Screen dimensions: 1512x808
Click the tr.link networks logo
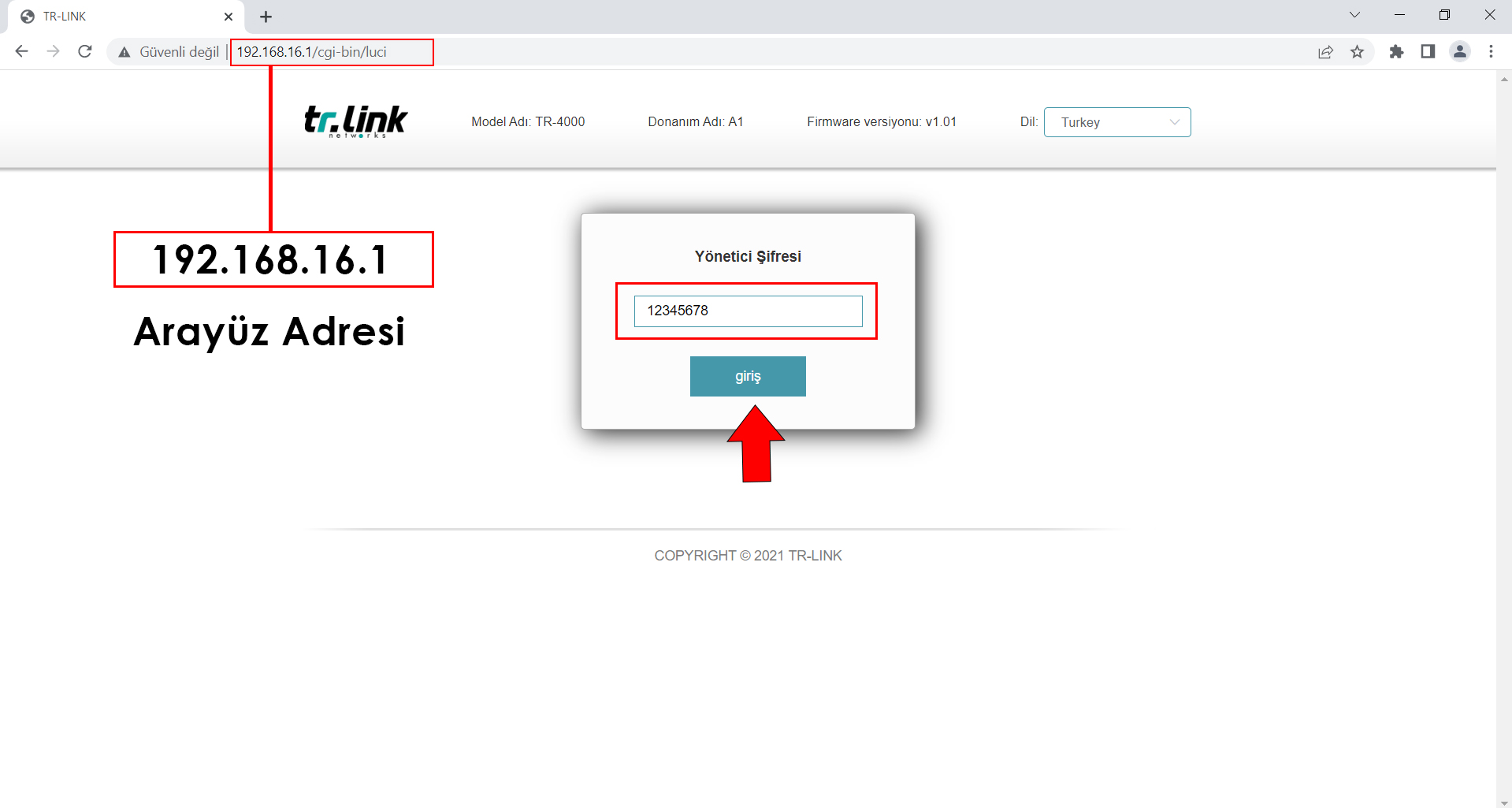[x=355, y=121]
